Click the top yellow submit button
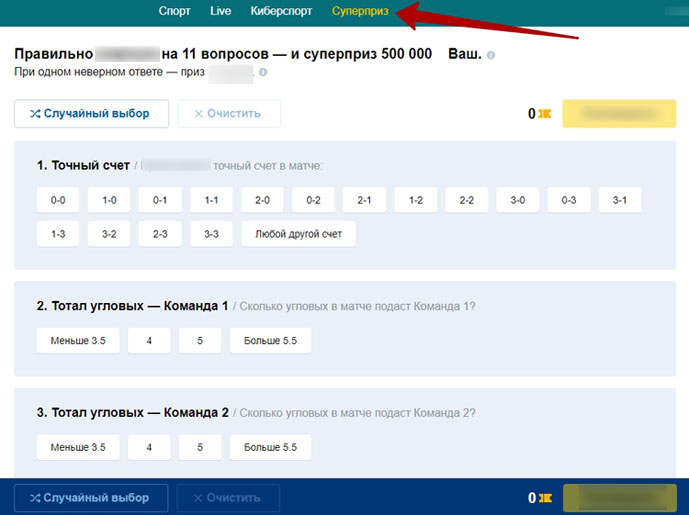The image size is (689, 515). point(619,114)
